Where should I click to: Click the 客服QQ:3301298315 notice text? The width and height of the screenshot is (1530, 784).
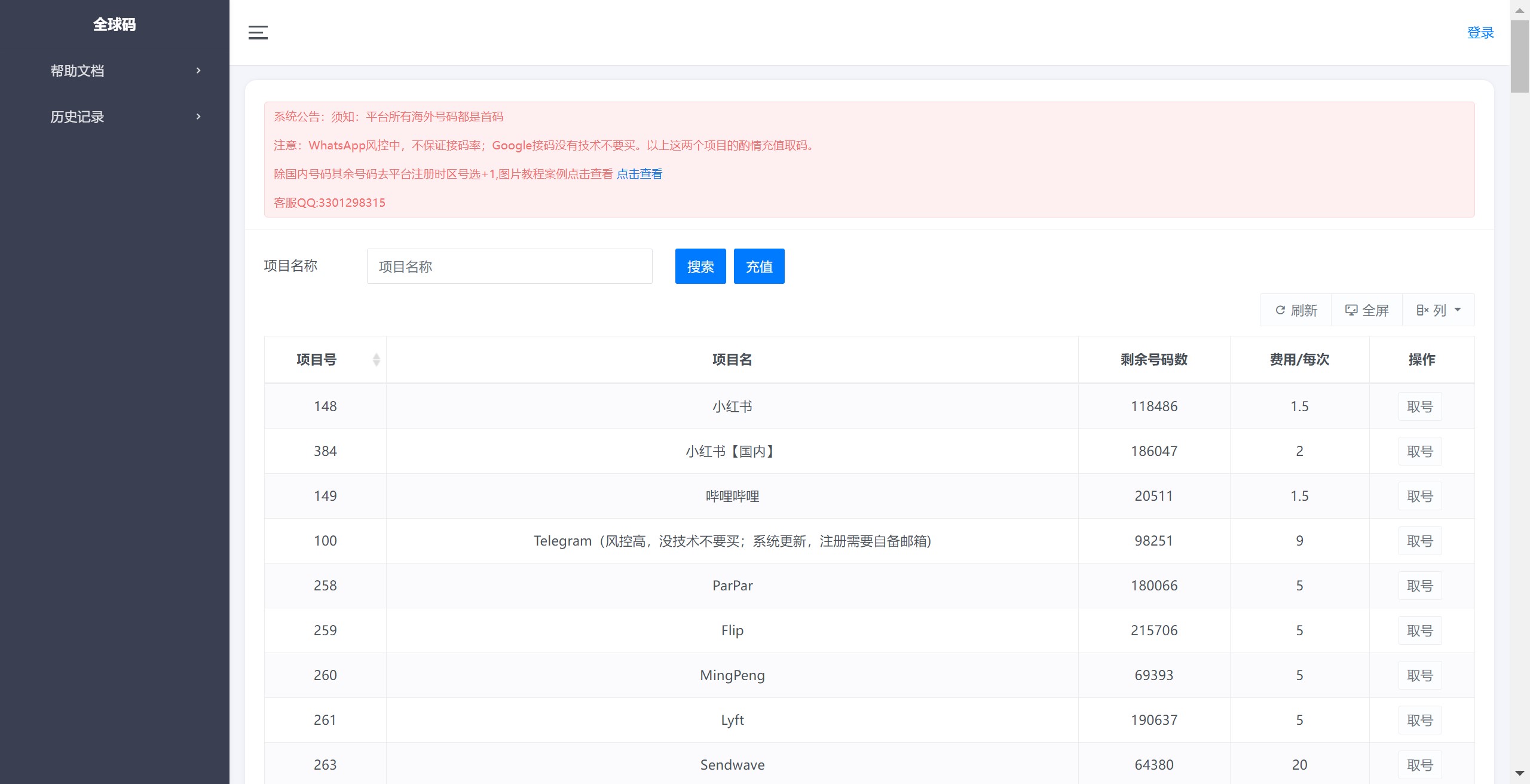329,203
